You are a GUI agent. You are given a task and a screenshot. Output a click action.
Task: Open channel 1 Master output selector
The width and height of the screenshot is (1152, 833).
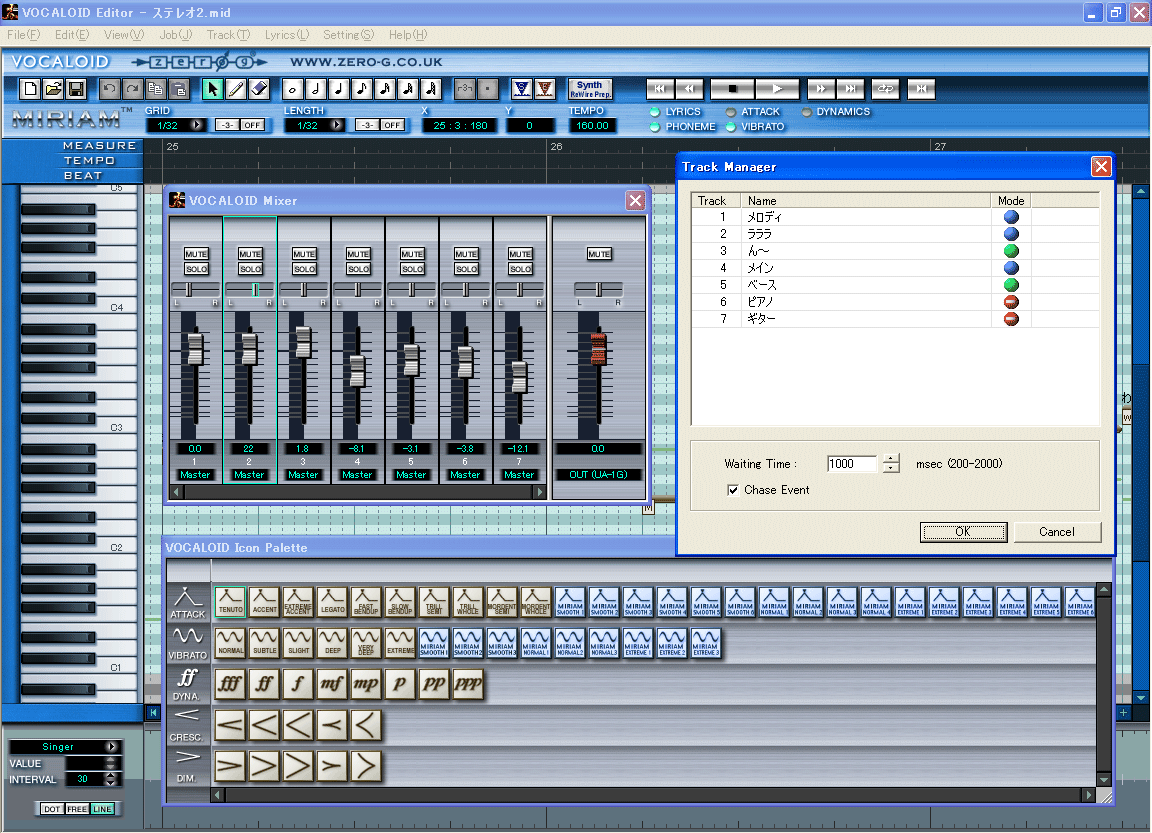coord(195,475)
